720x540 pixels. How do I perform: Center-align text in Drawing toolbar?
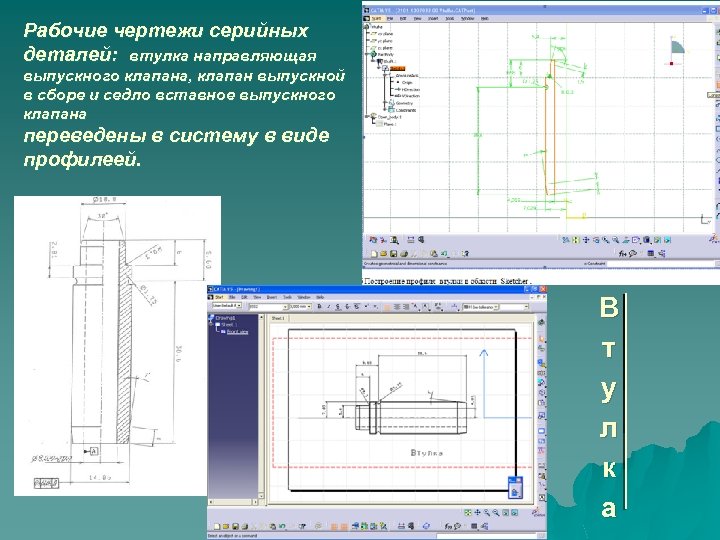click(x=397, y=307)
